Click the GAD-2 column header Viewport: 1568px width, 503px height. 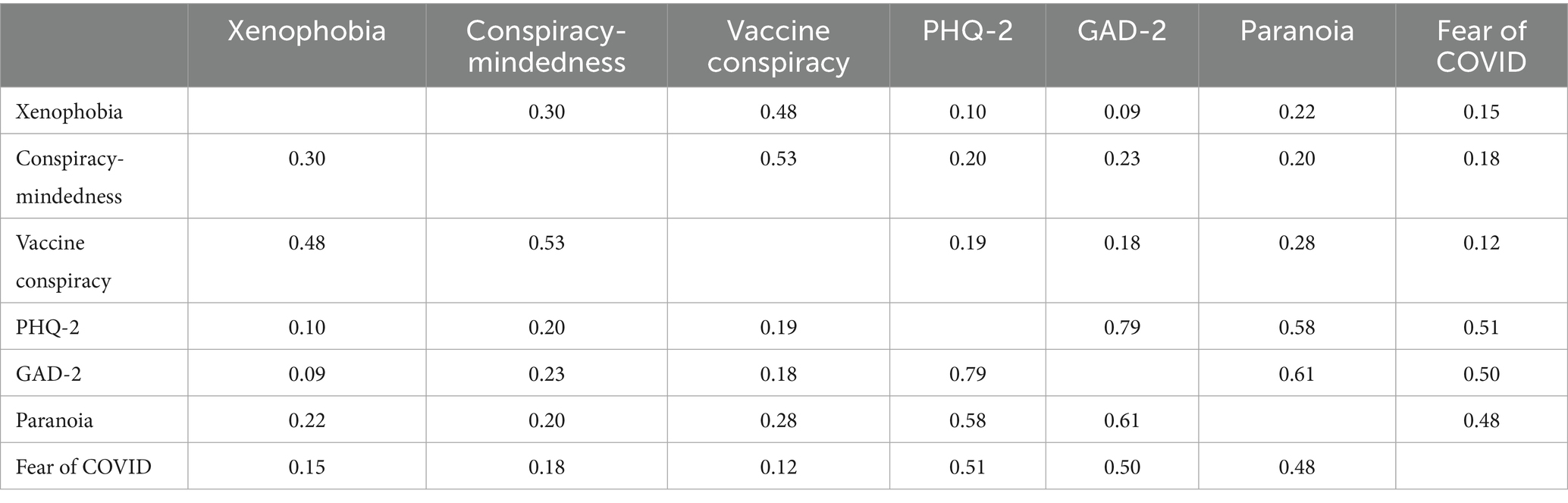pyautogui.click(x=1121, y=31)
